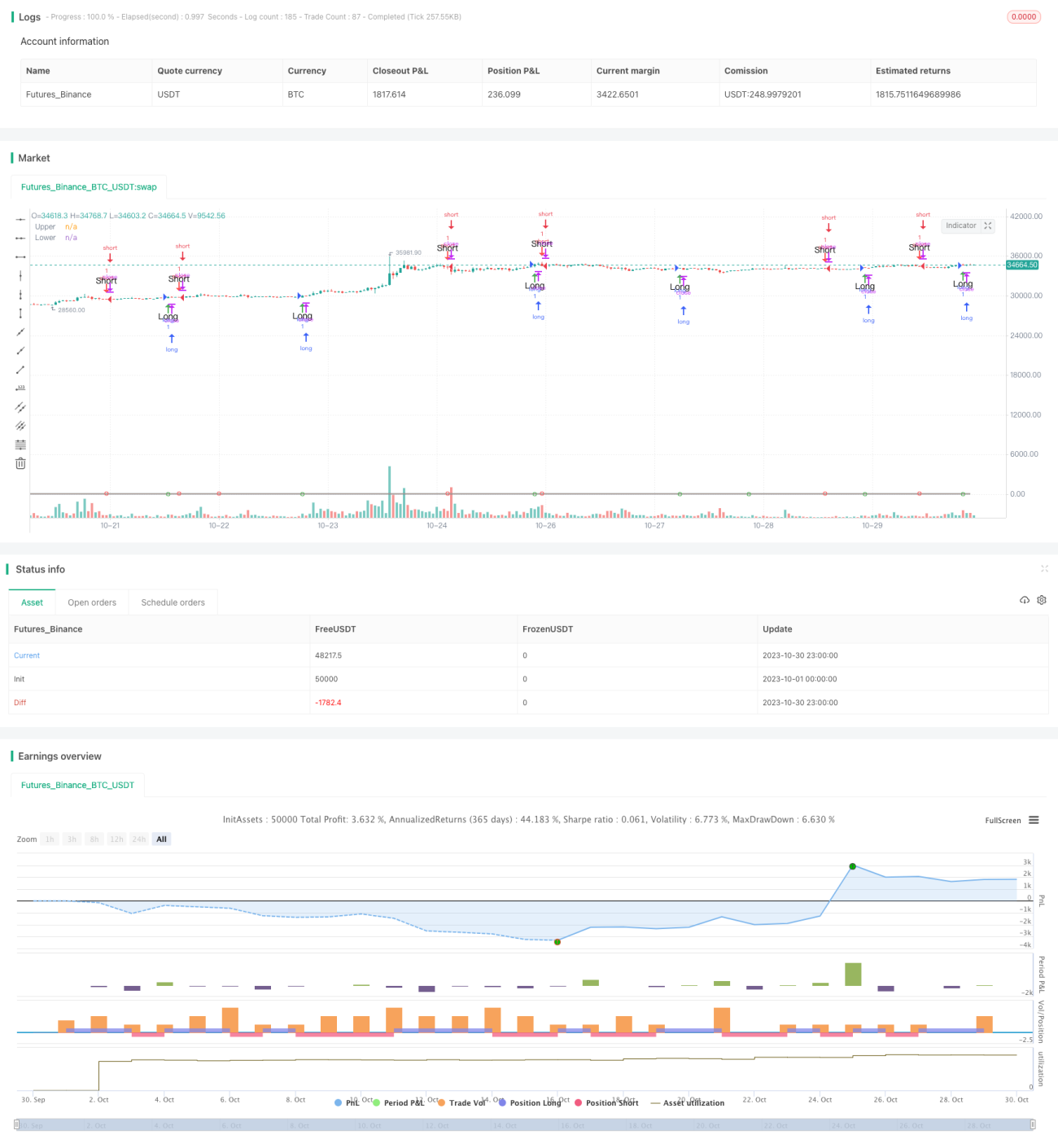Open the earnings chart hamburger export menu
This screenshot has height=1148, width=1058.
(1034, 820)
